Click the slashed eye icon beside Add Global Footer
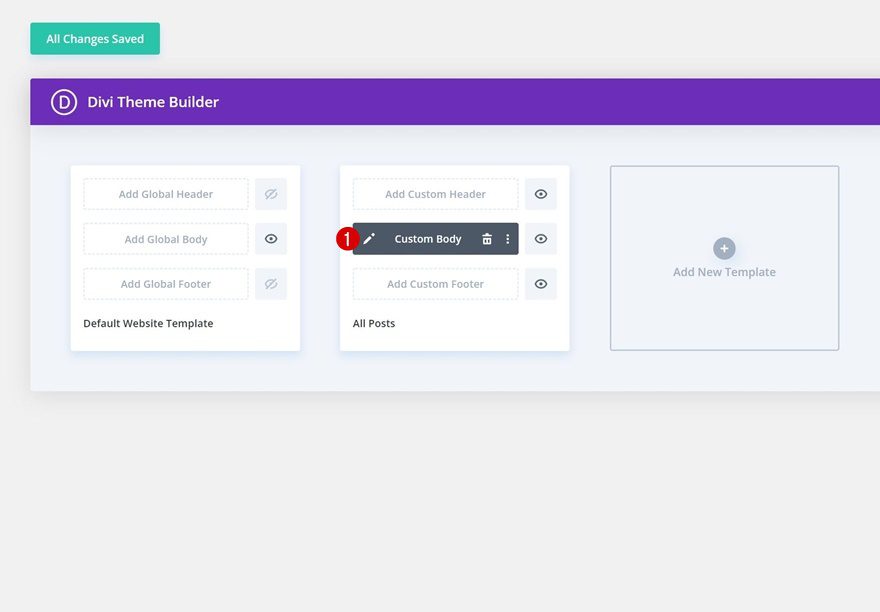 (x=270, y=283)
